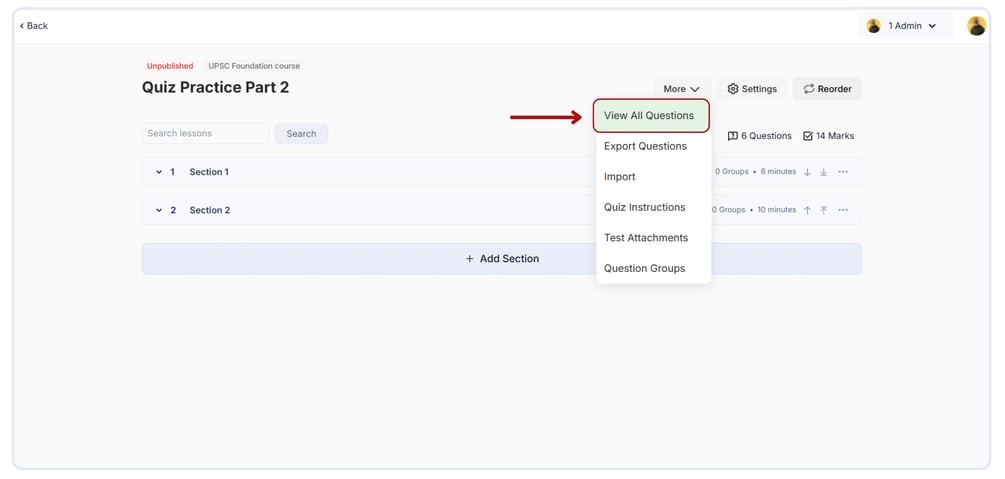Image resolution: width=1005 pixels, height=479 pixels.
Task: Click the Unpublished status label
Action: pos(170,66)
